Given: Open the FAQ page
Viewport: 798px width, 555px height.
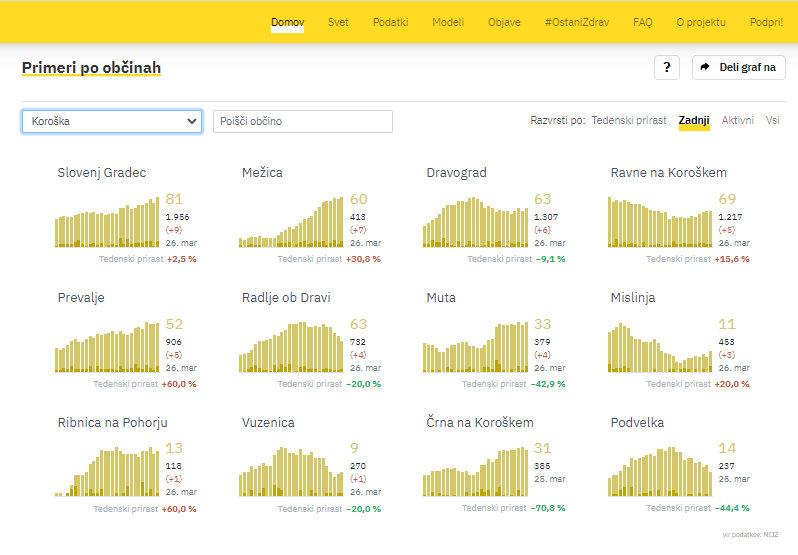Looking at the screenshot, I should point(642,22).
